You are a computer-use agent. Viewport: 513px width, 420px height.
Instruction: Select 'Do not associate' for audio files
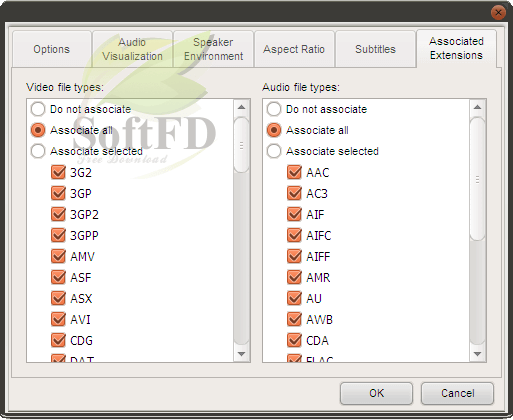coord(274,109)
